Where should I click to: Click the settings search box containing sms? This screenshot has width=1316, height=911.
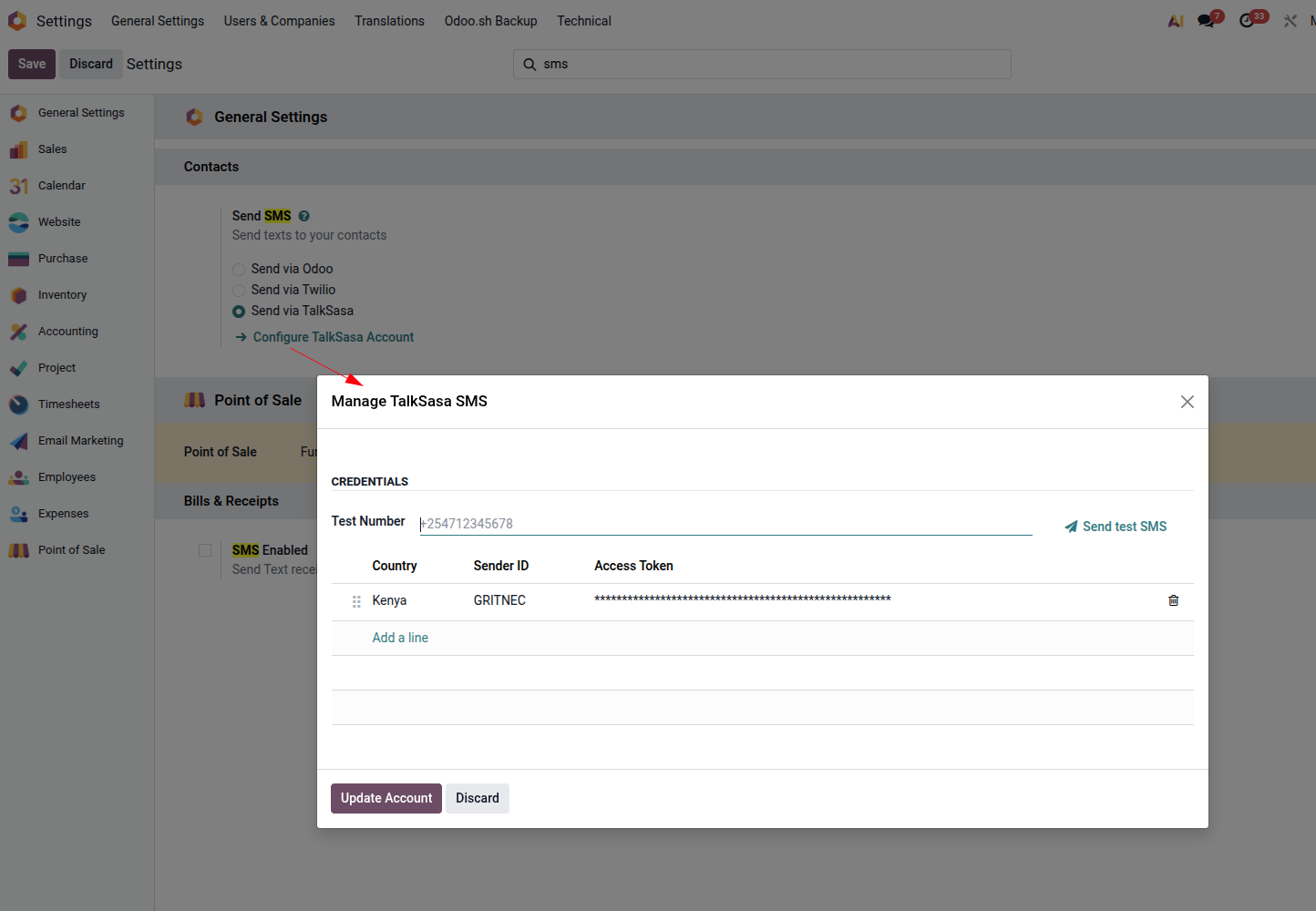[762, 64]
